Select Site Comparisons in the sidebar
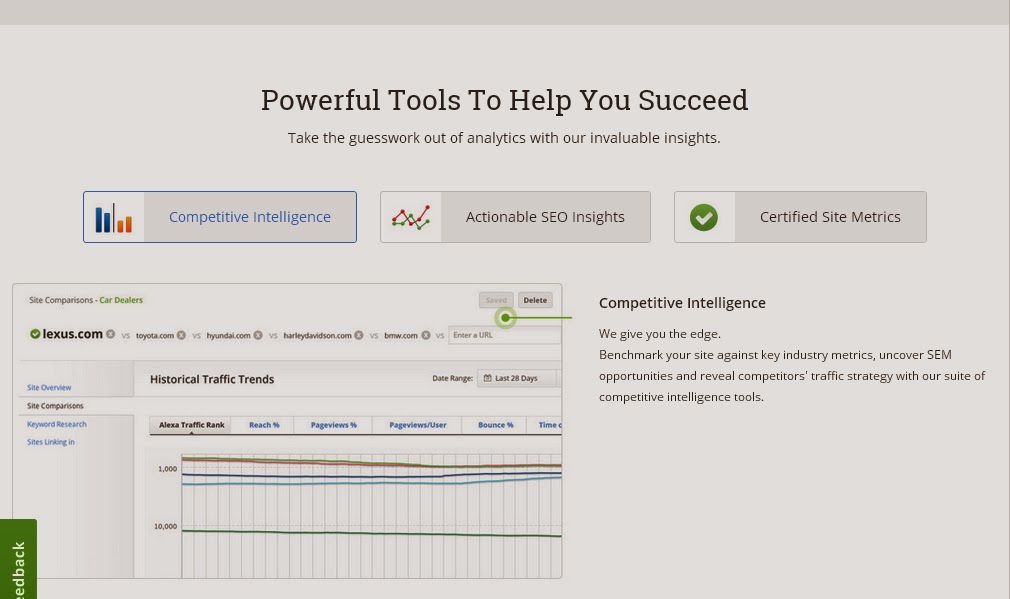 coord(55,406)
